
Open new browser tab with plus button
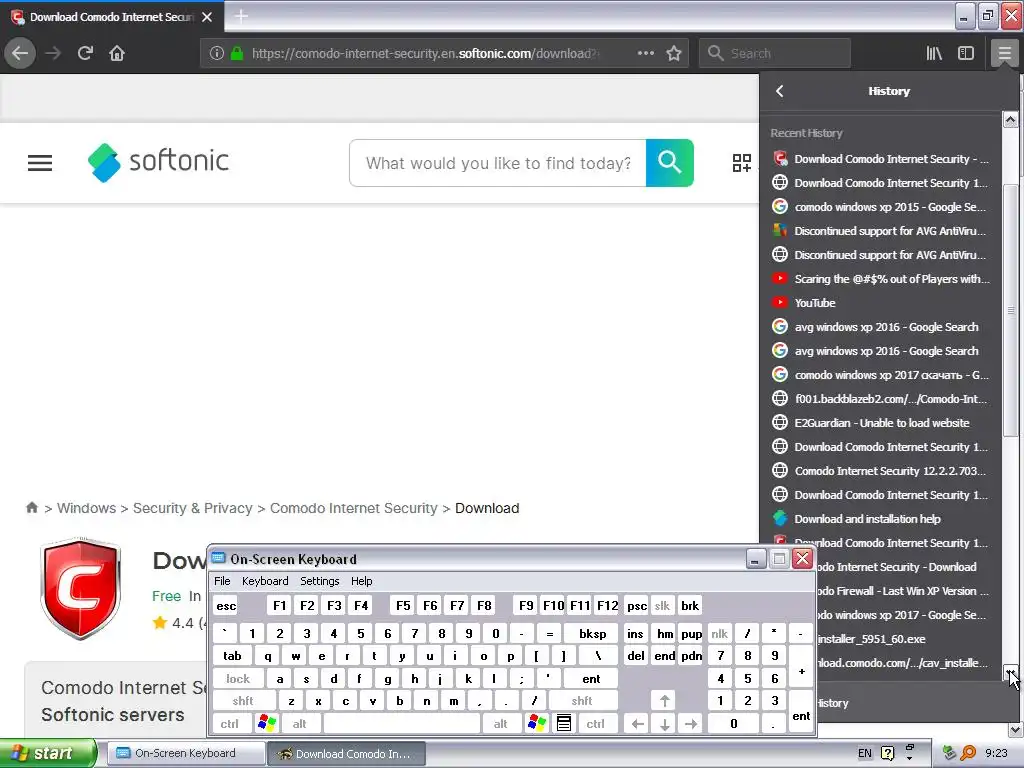coord(241,16)
